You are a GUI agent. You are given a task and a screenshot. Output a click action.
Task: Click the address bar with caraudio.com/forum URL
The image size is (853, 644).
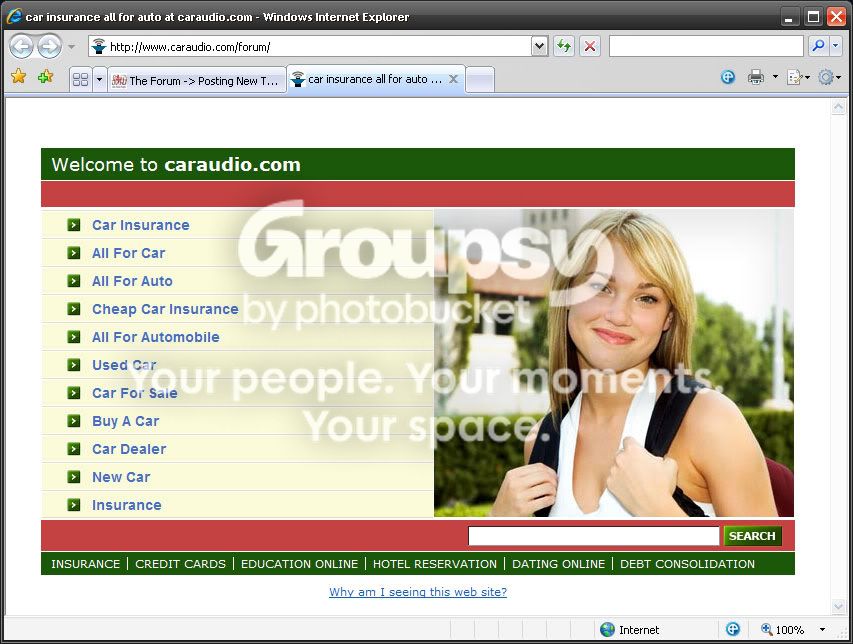point(310,47)
